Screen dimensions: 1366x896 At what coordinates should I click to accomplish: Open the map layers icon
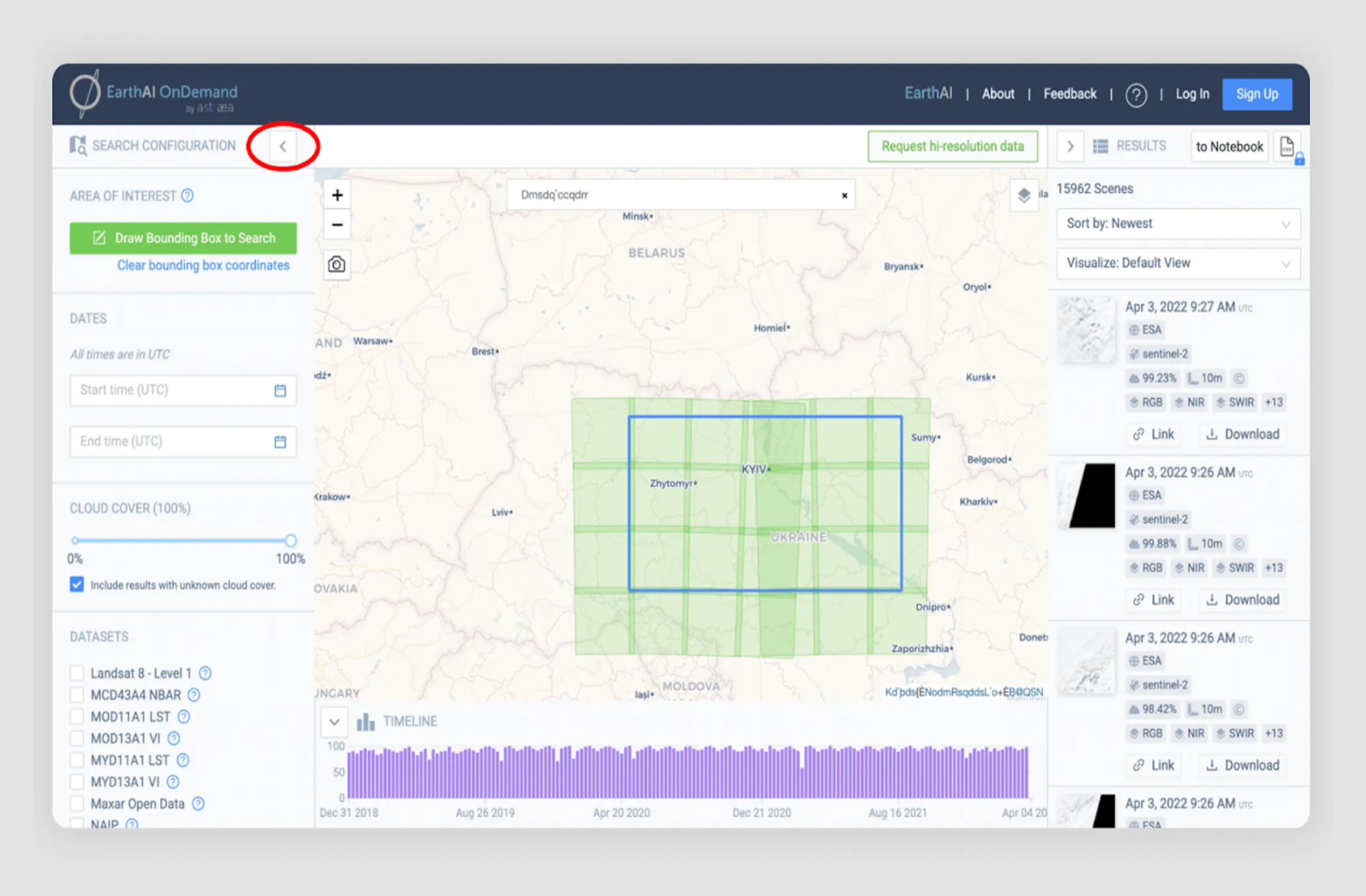click(x=1024, y=195)
